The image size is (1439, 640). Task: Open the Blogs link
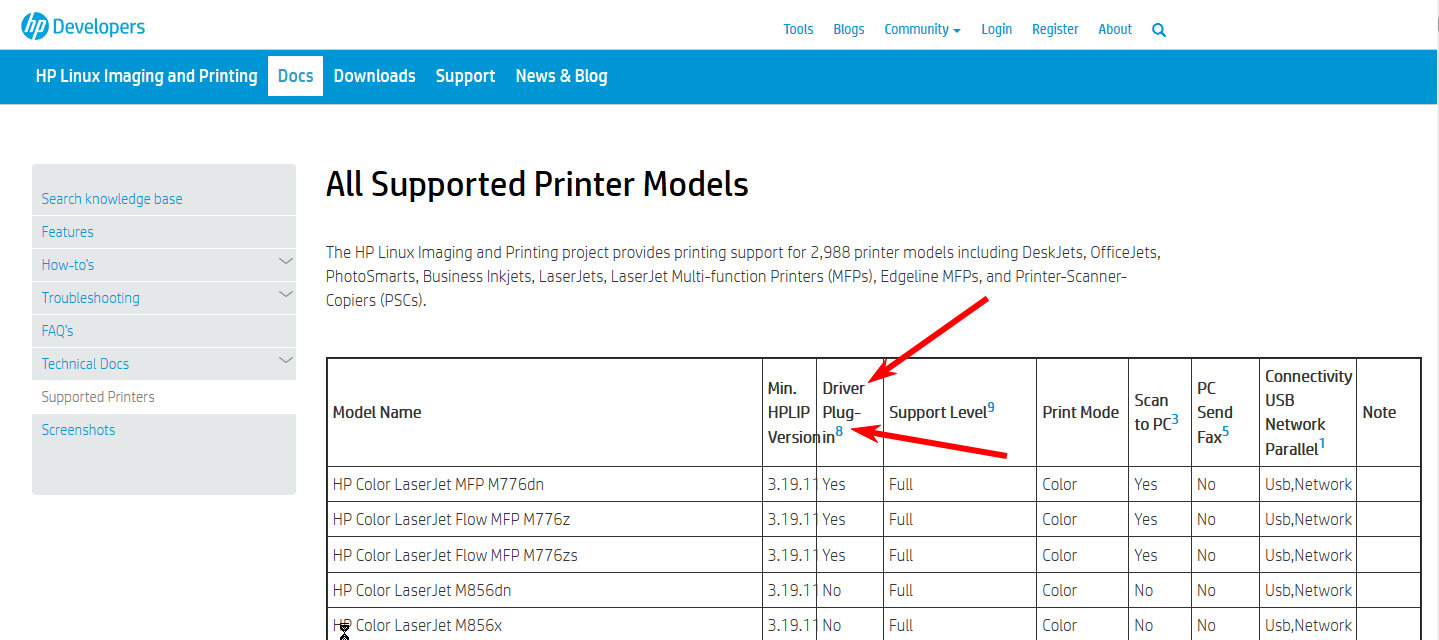point(848,29)
